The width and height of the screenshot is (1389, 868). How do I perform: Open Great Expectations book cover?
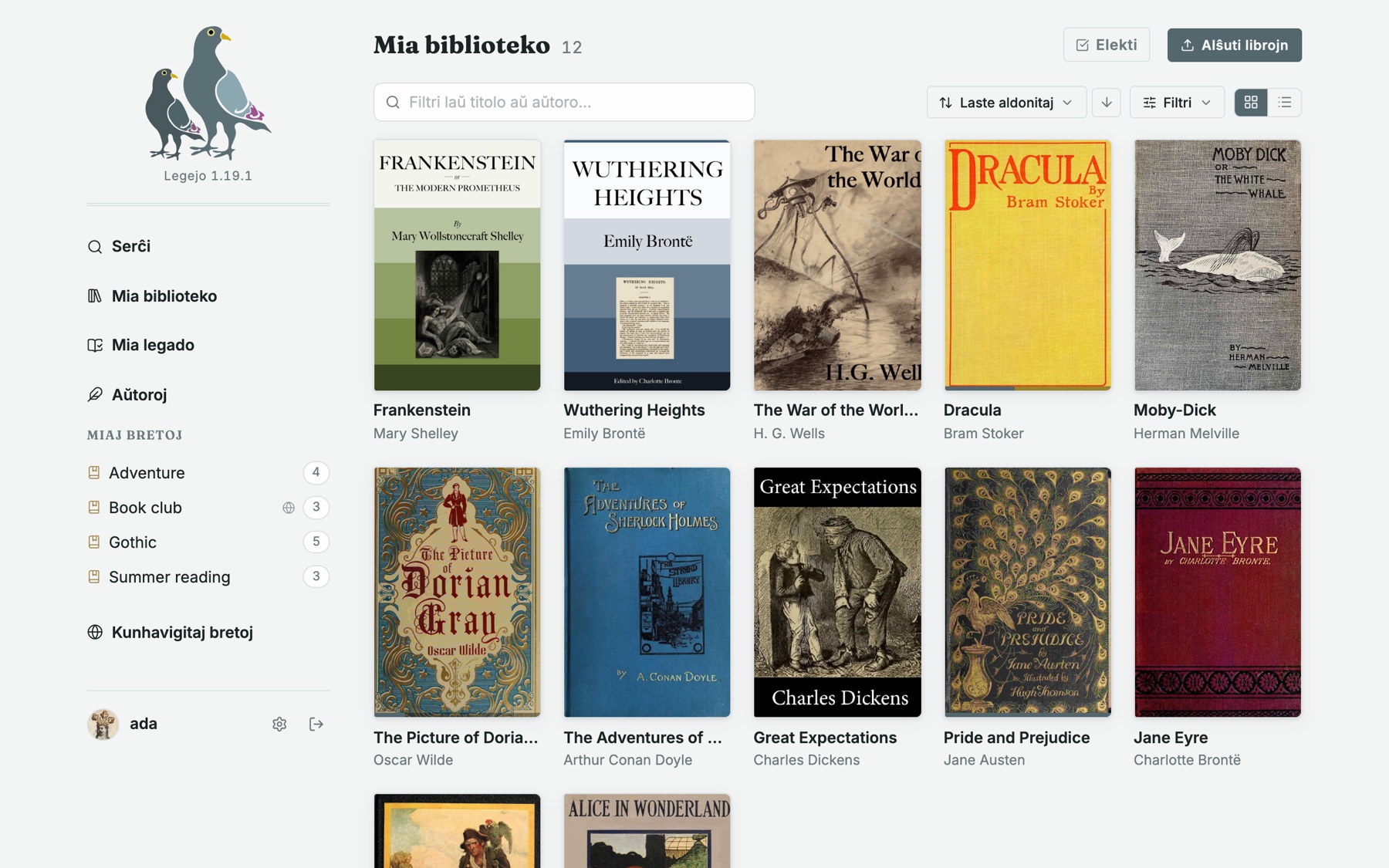pos(837,592)
